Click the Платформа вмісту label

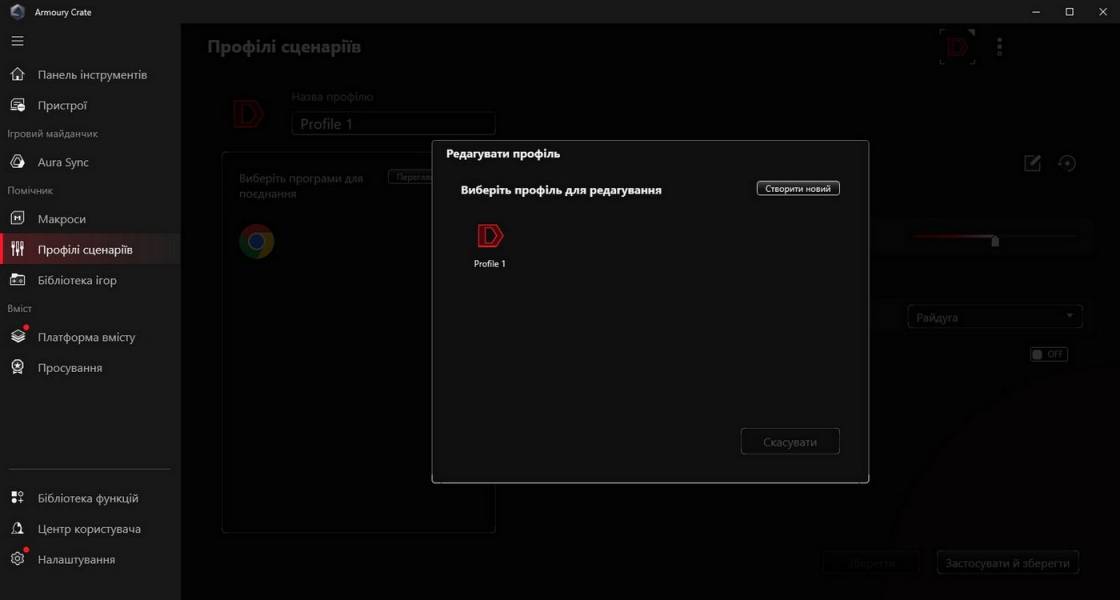(x=86, y=337)
